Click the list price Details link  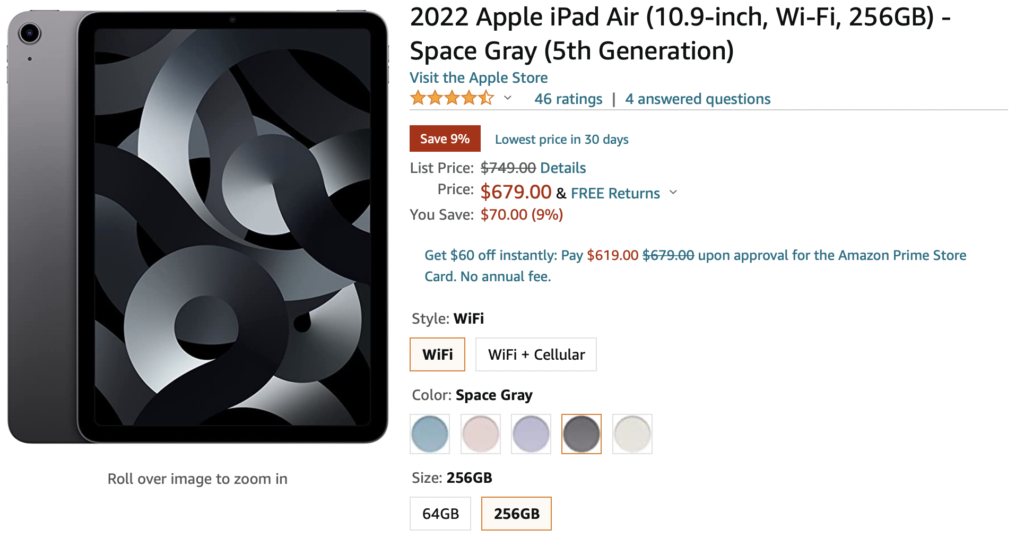(563, 168)
